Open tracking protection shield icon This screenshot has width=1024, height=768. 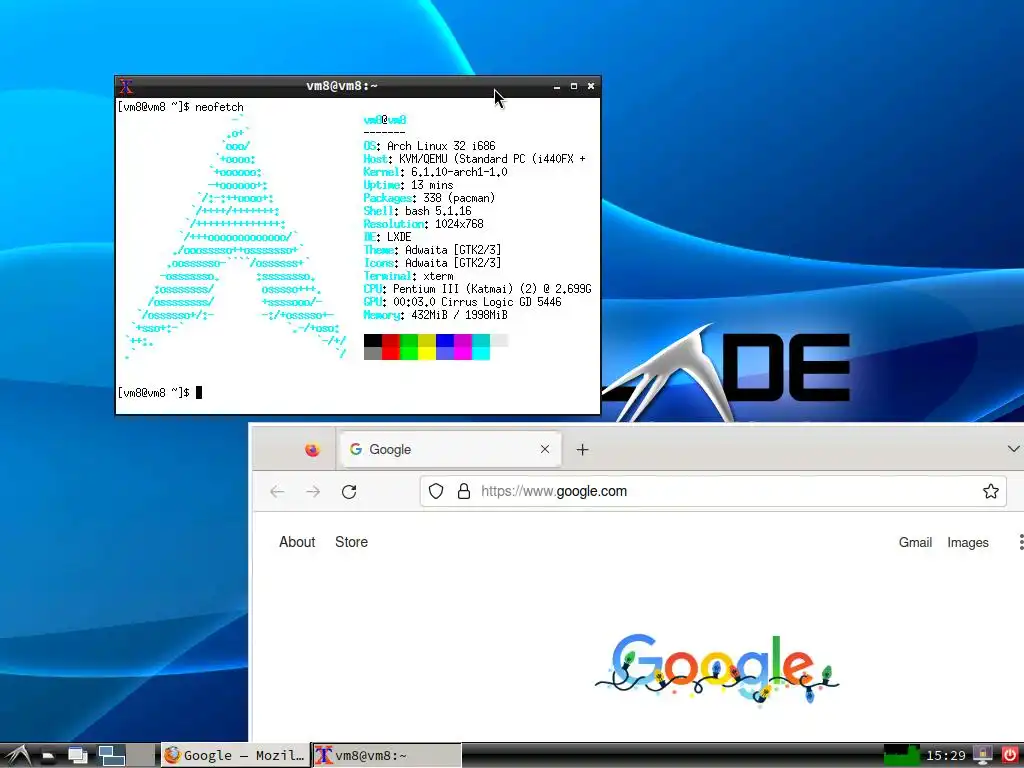point(436,491)
